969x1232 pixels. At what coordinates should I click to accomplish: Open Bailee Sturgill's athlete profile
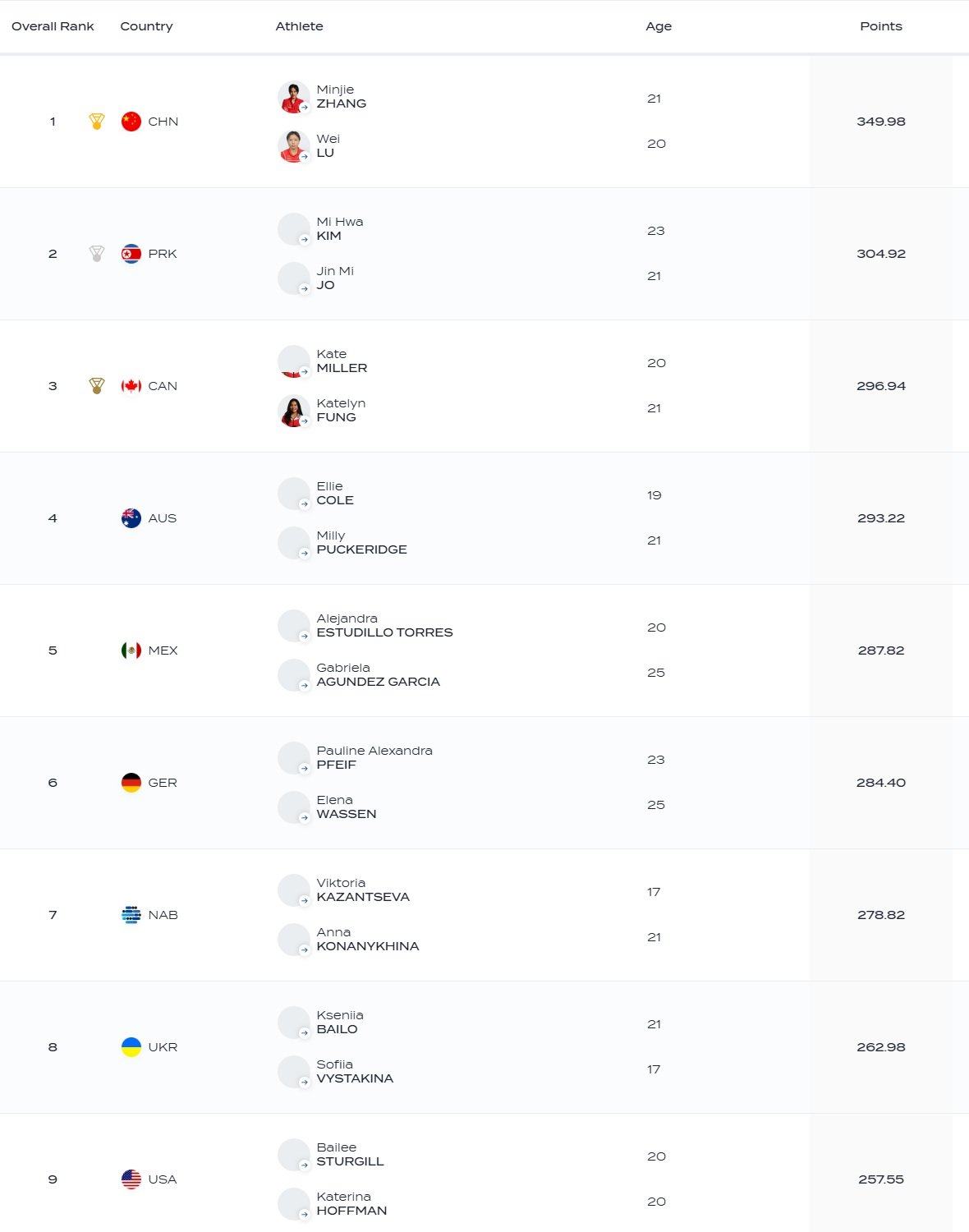click(x=350, y=1155)
